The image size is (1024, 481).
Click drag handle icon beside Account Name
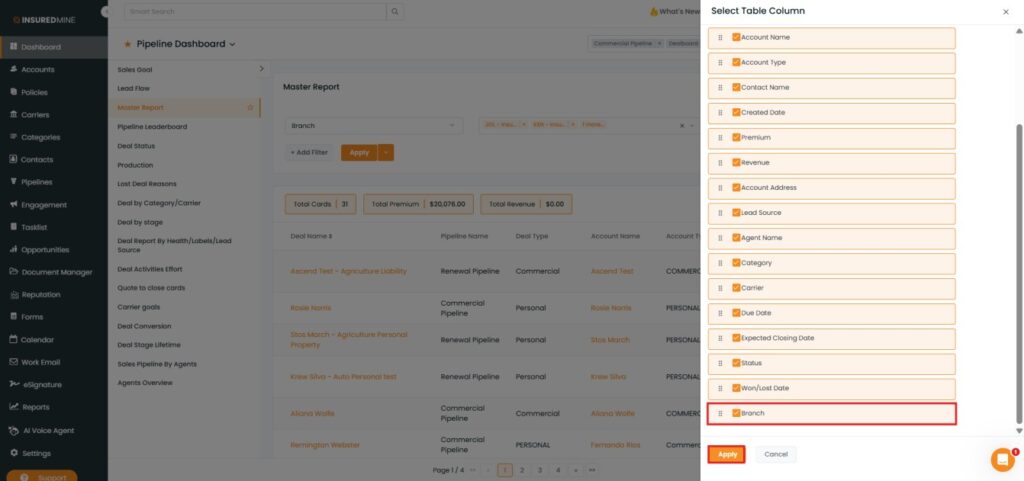(x=720, y=38)
